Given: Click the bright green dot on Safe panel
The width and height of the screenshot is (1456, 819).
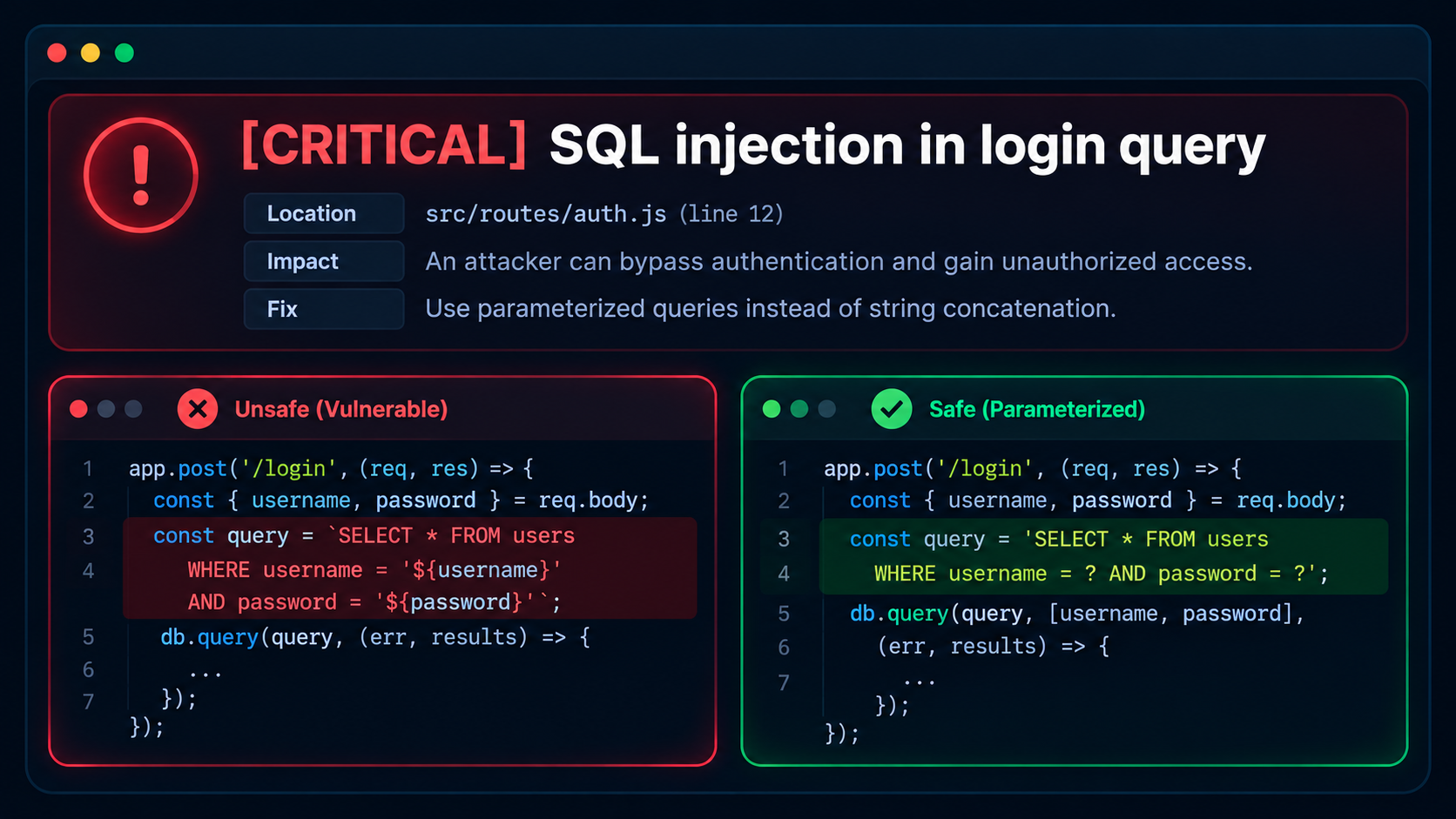Looking at the screenshot, I should click(772, 409).
